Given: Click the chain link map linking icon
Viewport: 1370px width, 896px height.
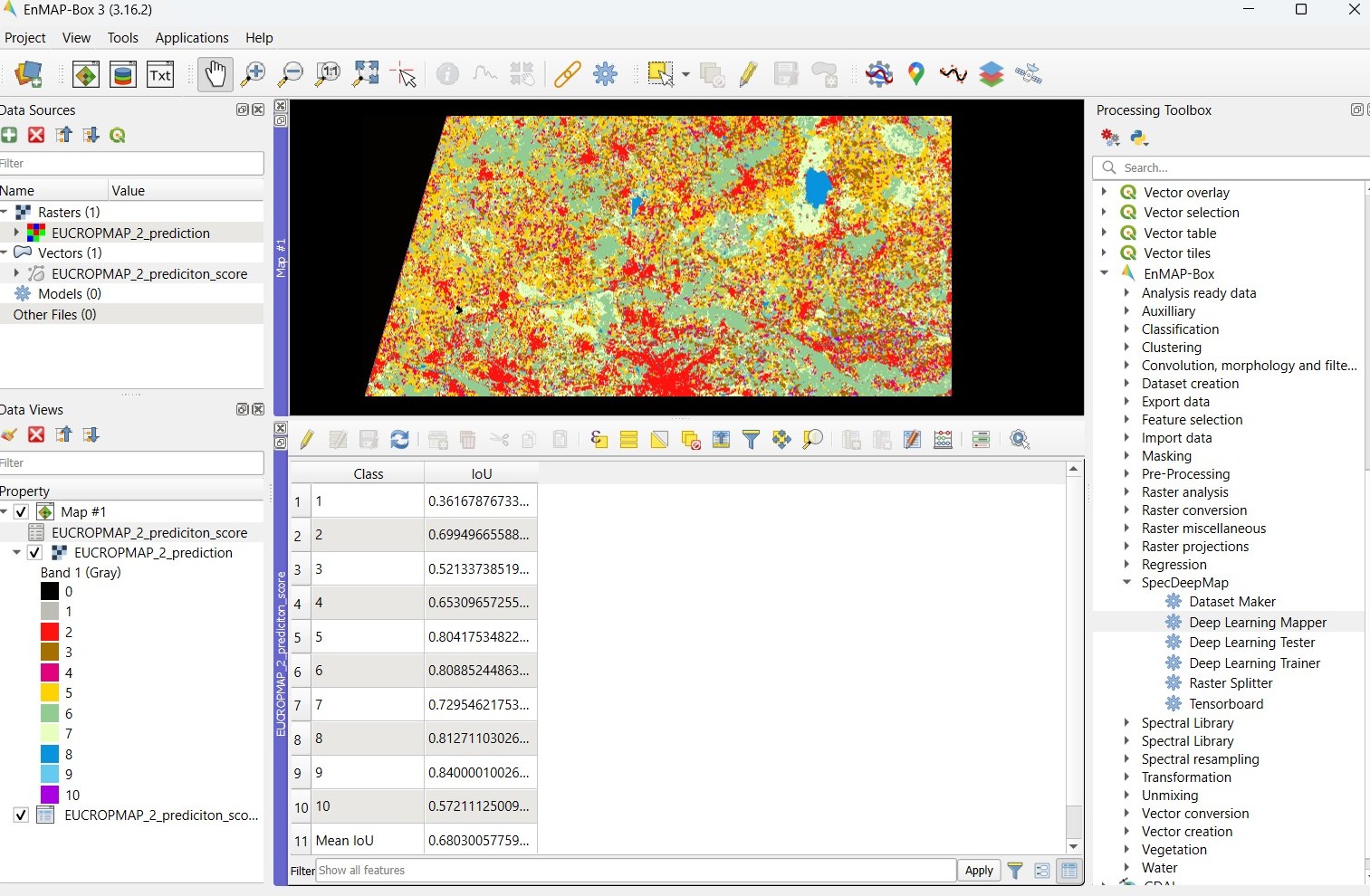Looking at the screenshot, I should pos(567,74).
